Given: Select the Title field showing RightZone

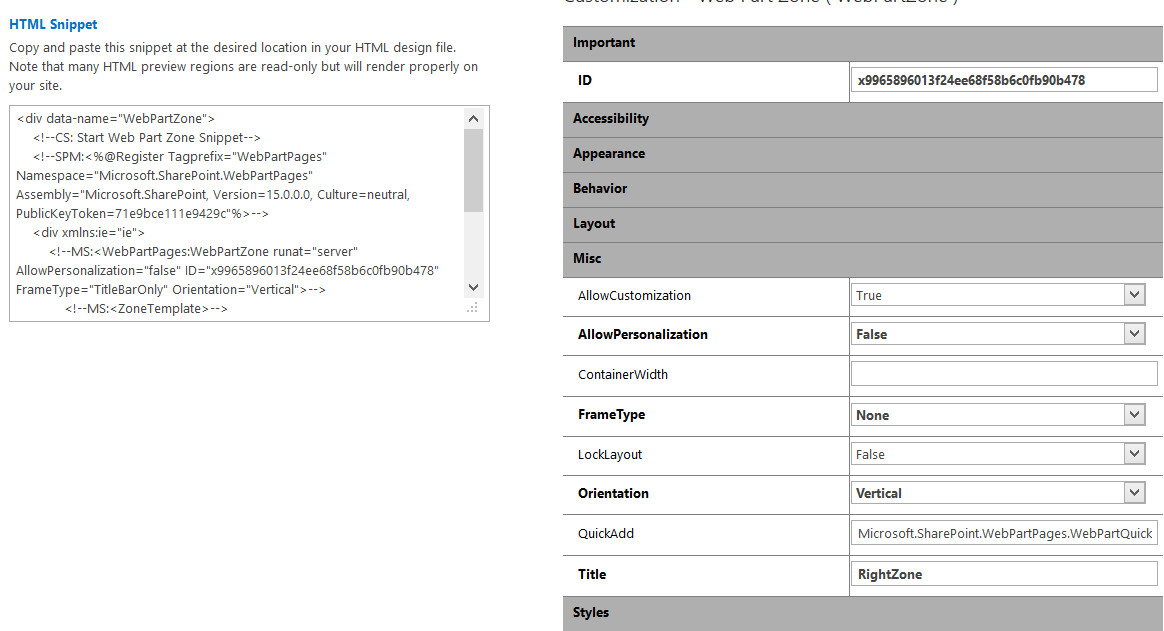Looking at the screenshot, I should [1003, 573].
